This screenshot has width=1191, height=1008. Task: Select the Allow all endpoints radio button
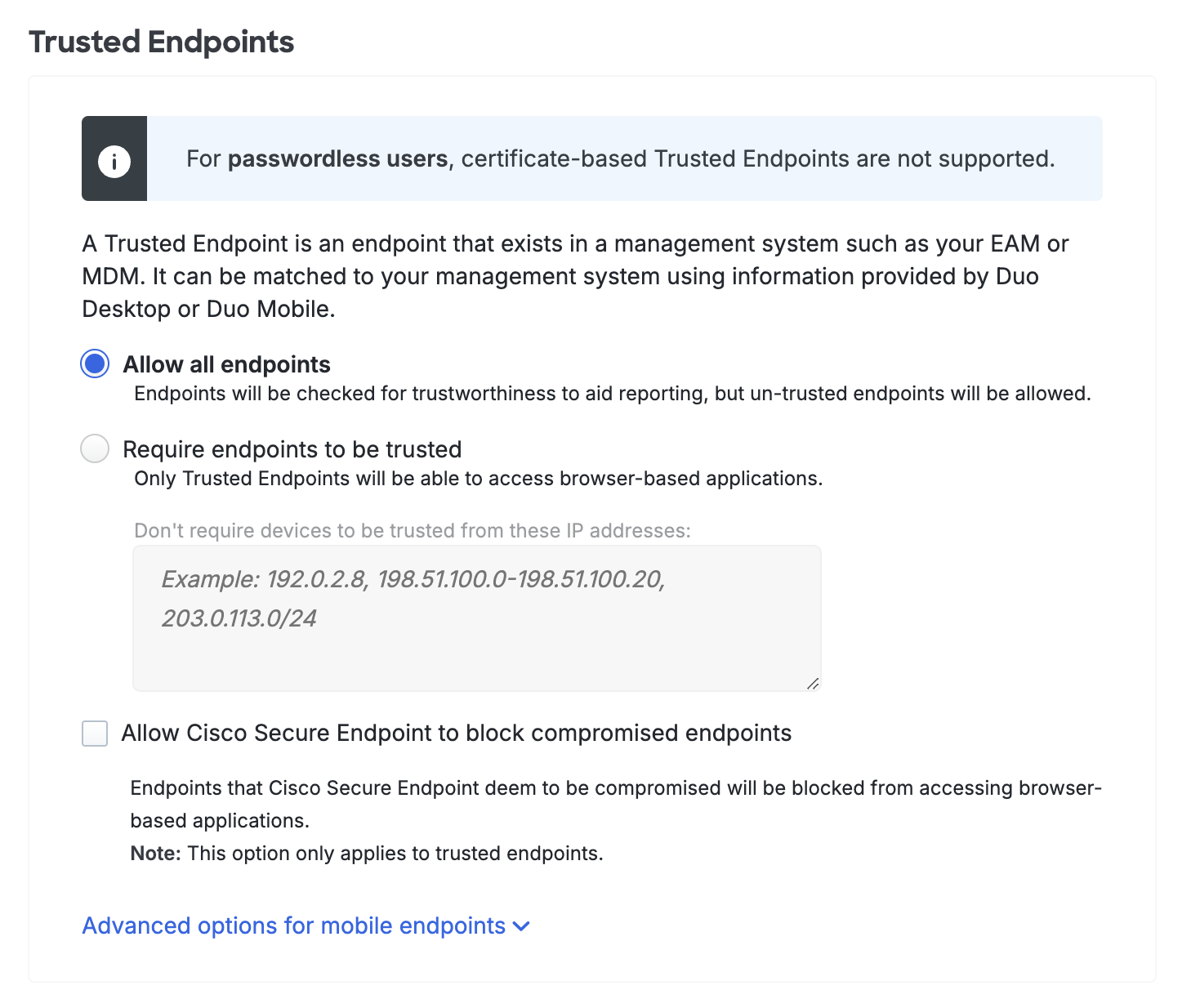[x=94, y=364]
